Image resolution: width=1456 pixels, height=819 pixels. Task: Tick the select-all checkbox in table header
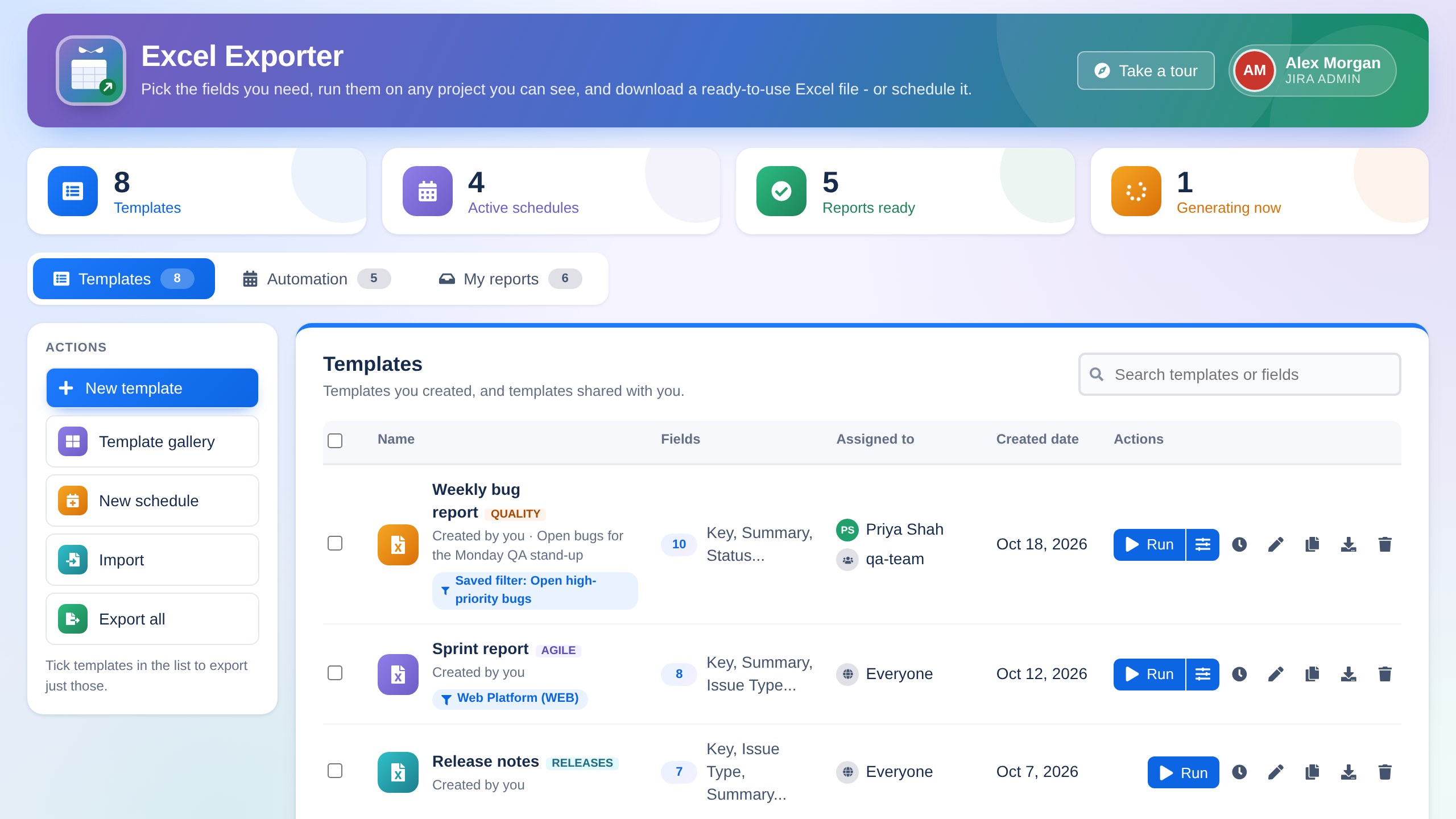(x=335, y=440)
